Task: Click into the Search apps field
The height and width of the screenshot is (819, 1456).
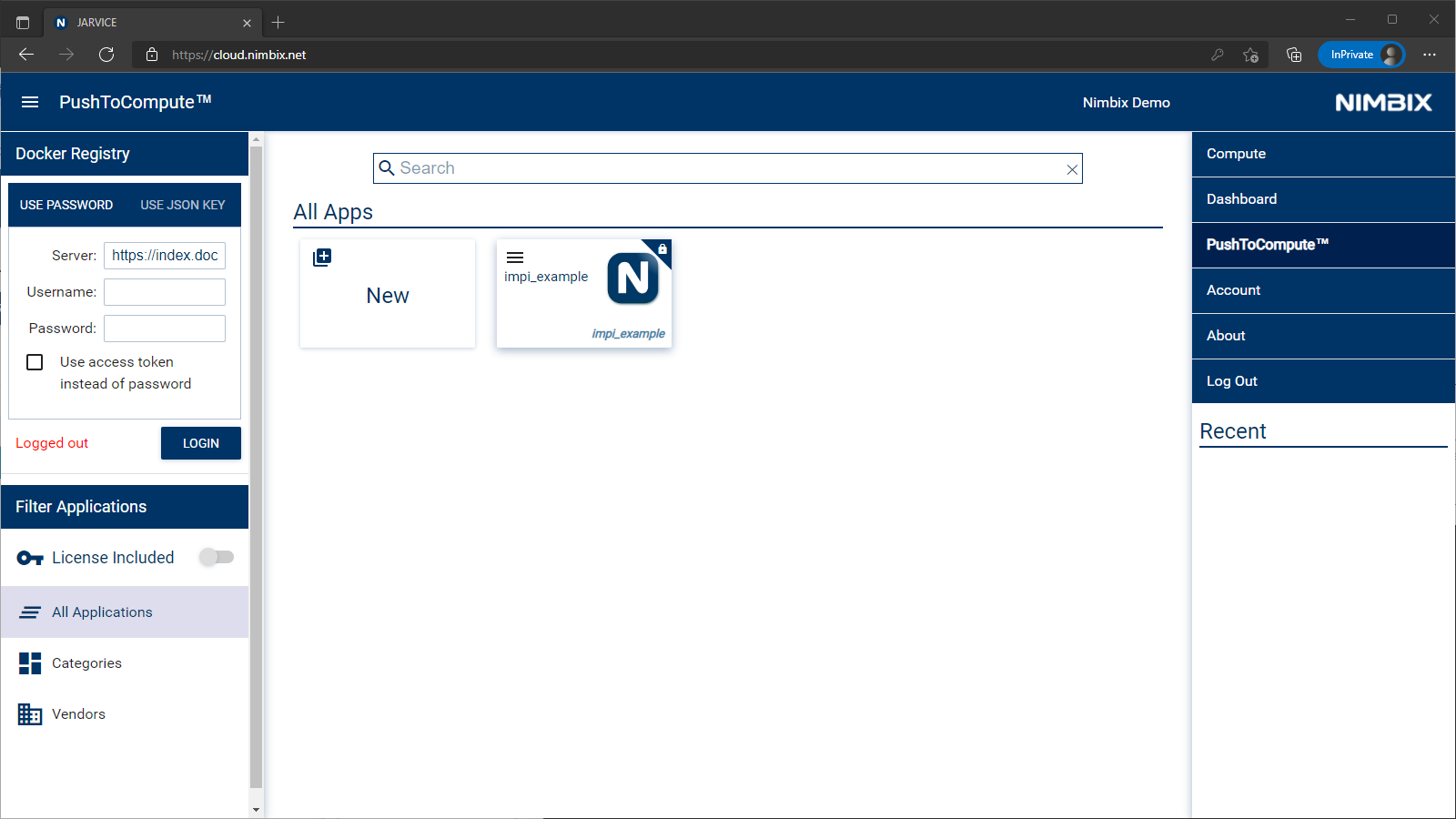Action: tap(728, 168)
